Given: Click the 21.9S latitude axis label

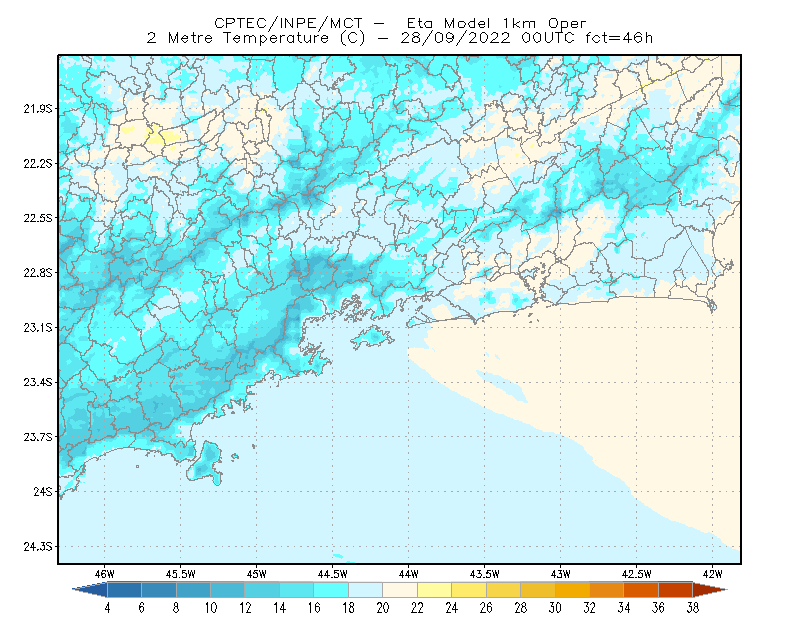Looking at the screenshot, I should click(x=37, y=109).
